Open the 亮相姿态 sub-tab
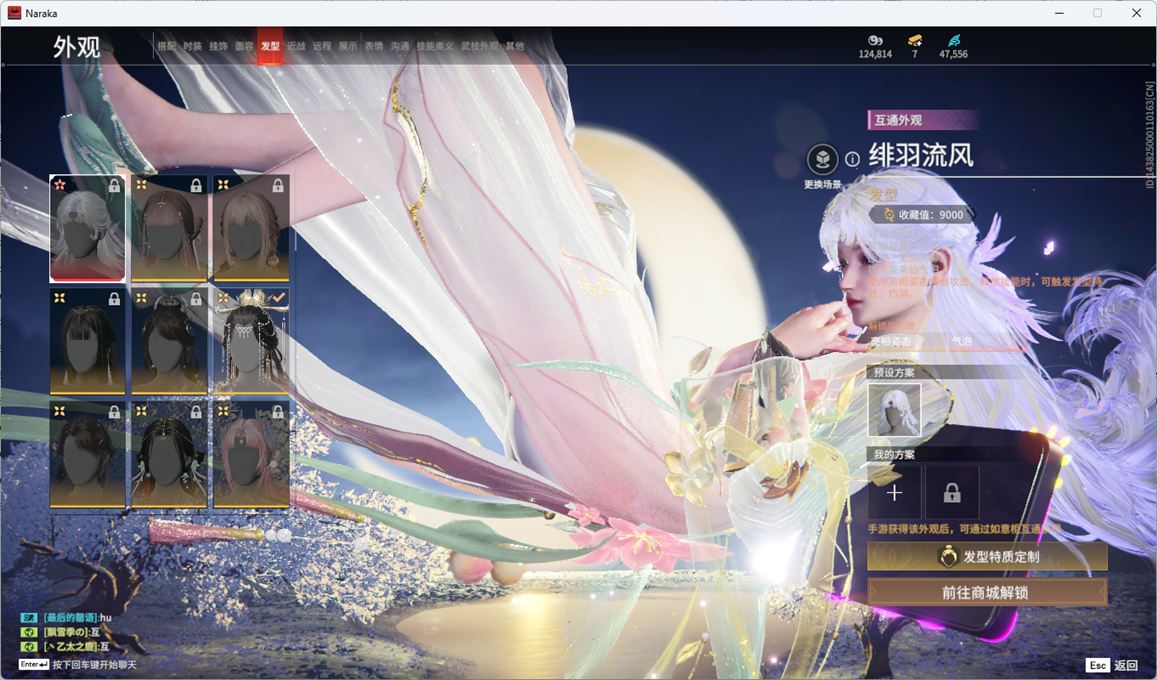Screen dimensions: 1157x680 (891, 341)
